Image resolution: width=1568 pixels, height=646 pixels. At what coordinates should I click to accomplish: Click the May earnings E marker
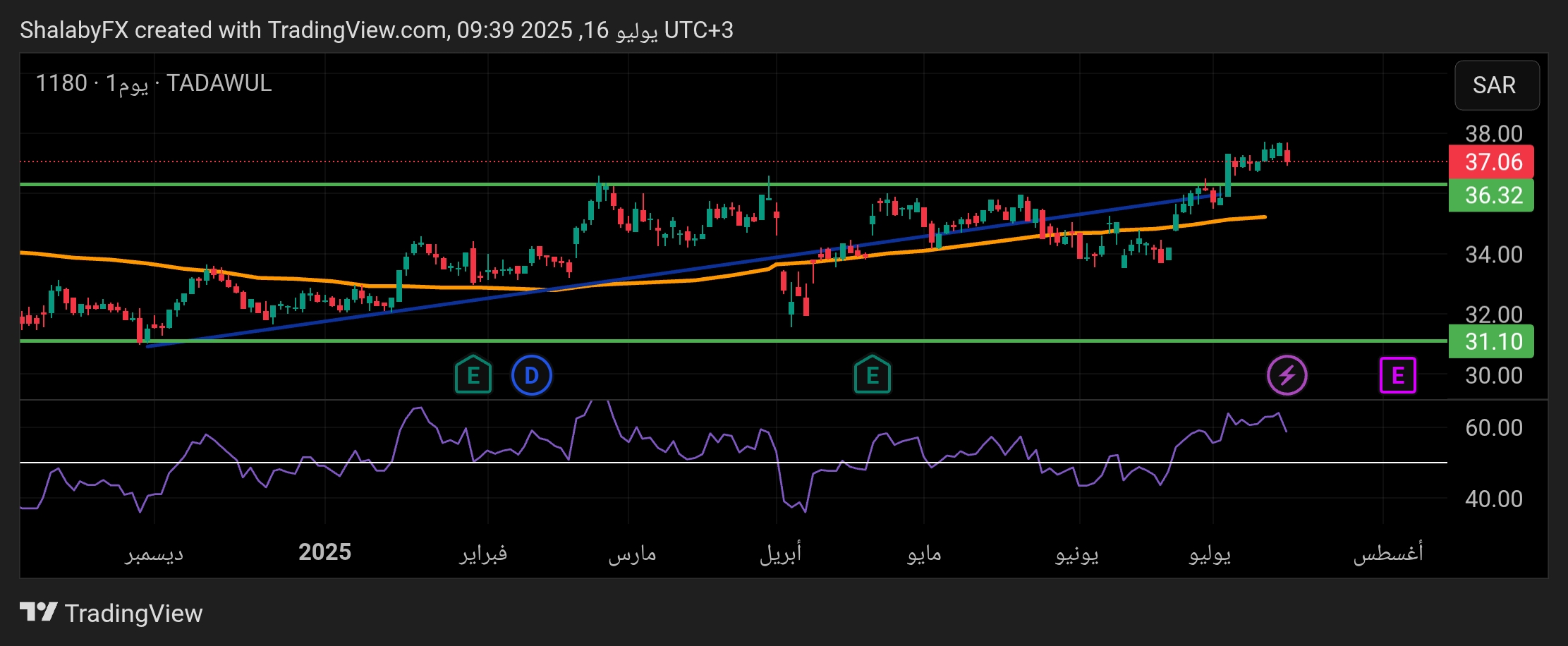click(x=873, y=375)
